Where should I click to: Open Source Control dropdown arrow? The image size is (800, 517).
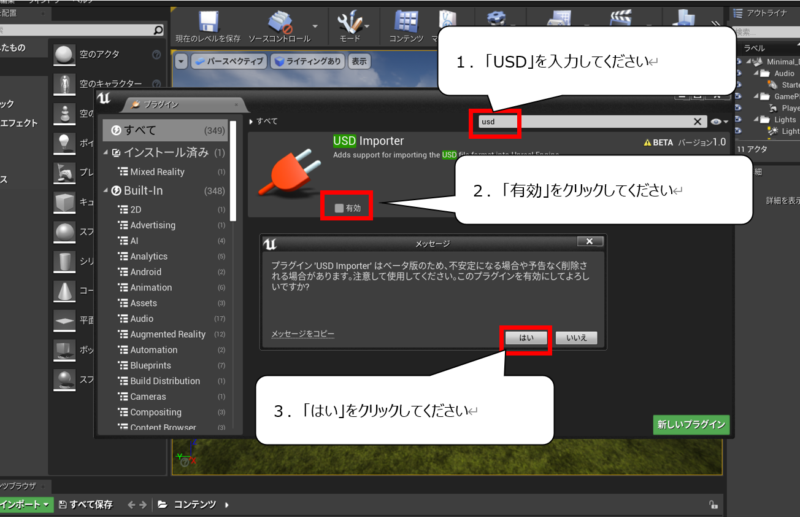point(315,26)
